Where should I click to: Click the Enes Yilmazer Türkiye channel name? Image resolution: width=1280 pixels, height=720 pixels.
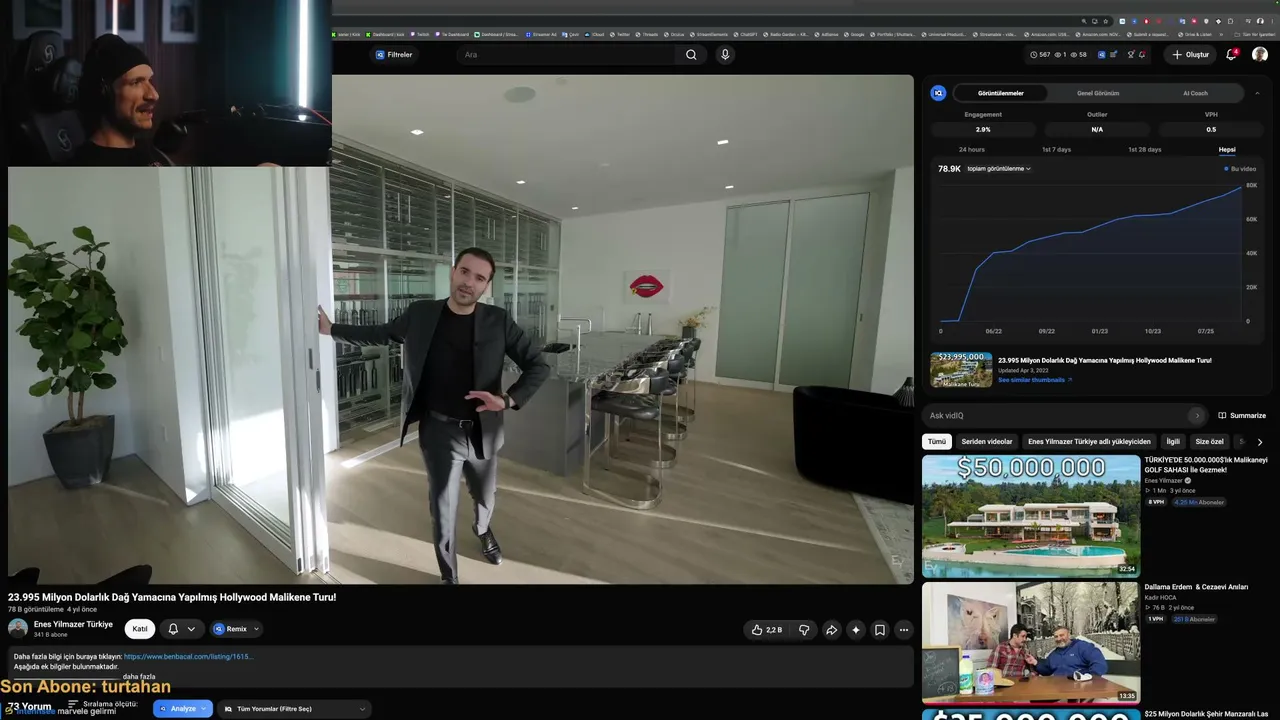[73, 624]
